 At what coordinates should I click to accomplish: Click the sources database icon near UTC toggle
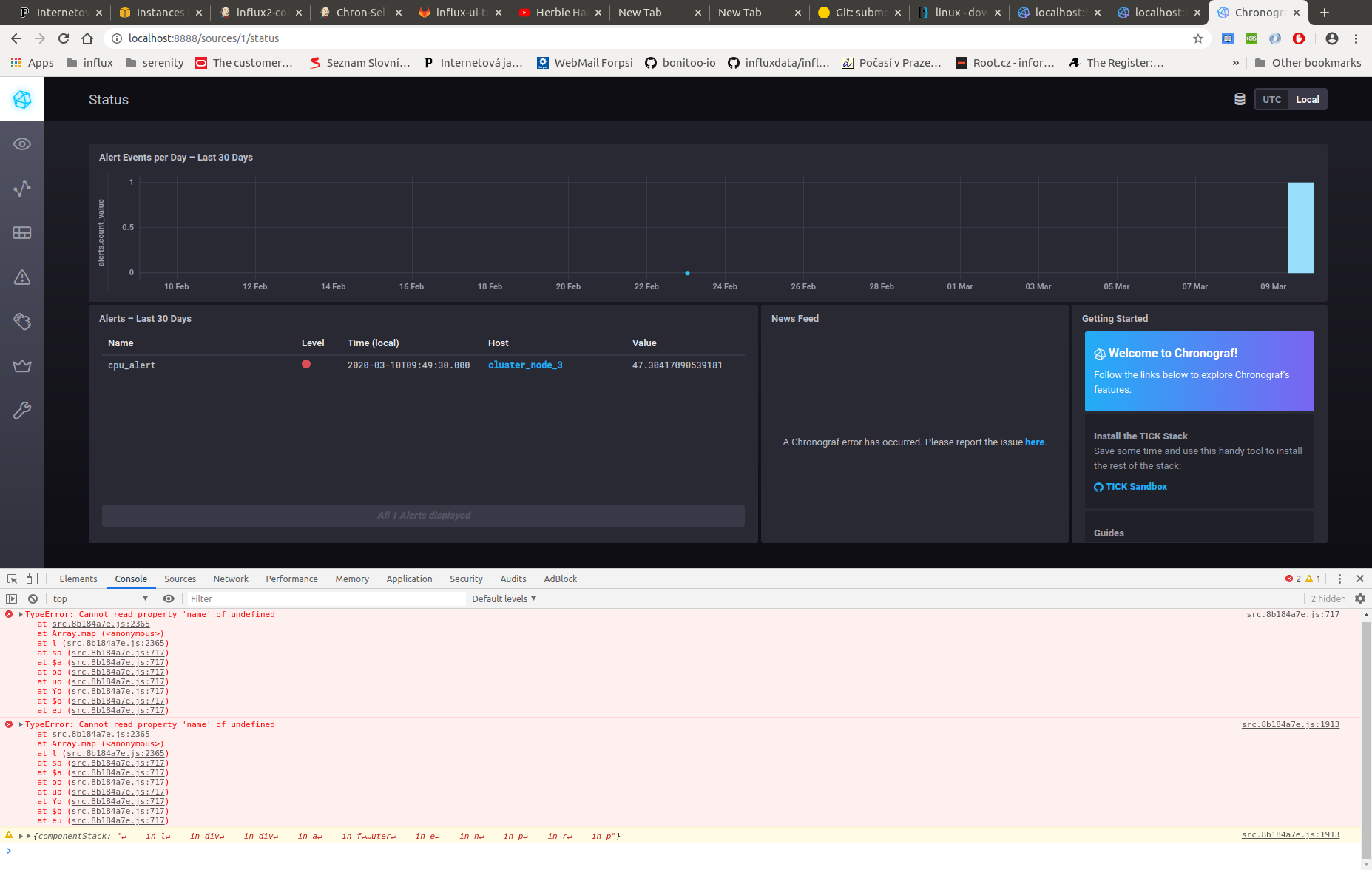[x=1240, y=98]
